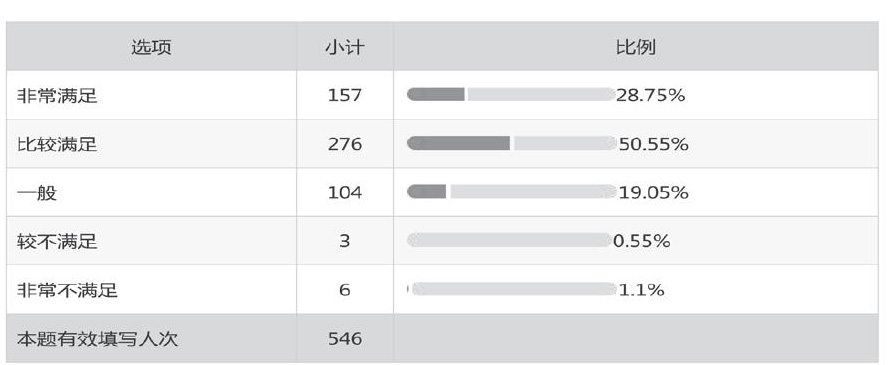Click the 50.55% progress bar
Image resolution: width=889 pixels, height=365 pixels.
(x=511, y=143)
